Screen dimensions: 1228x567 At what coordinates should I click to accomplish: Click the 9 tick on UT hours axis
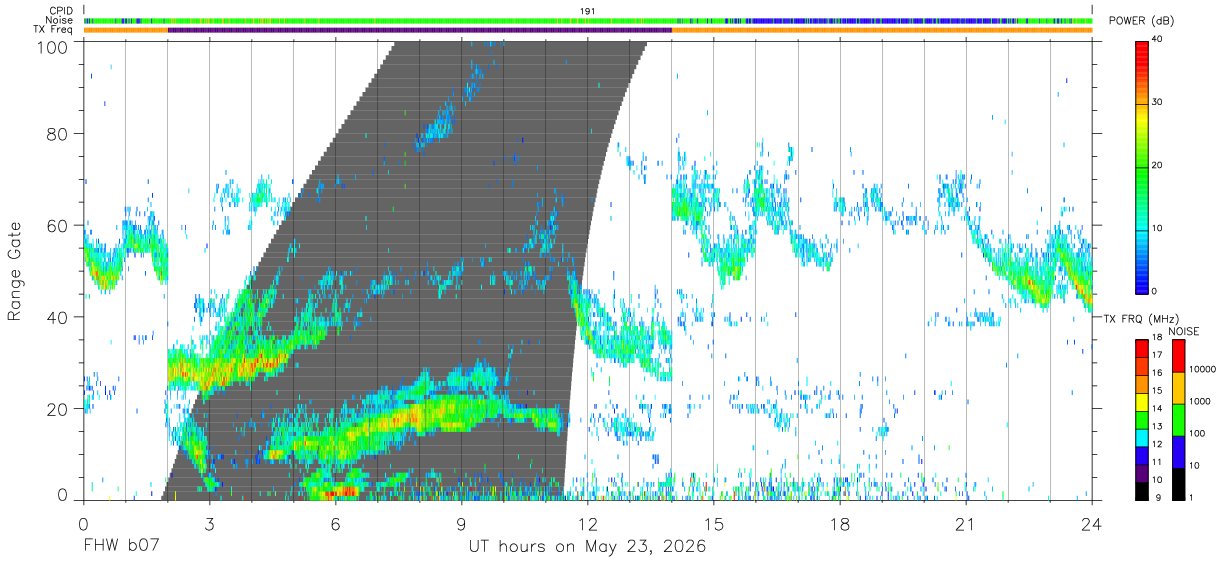pos(461,523)
